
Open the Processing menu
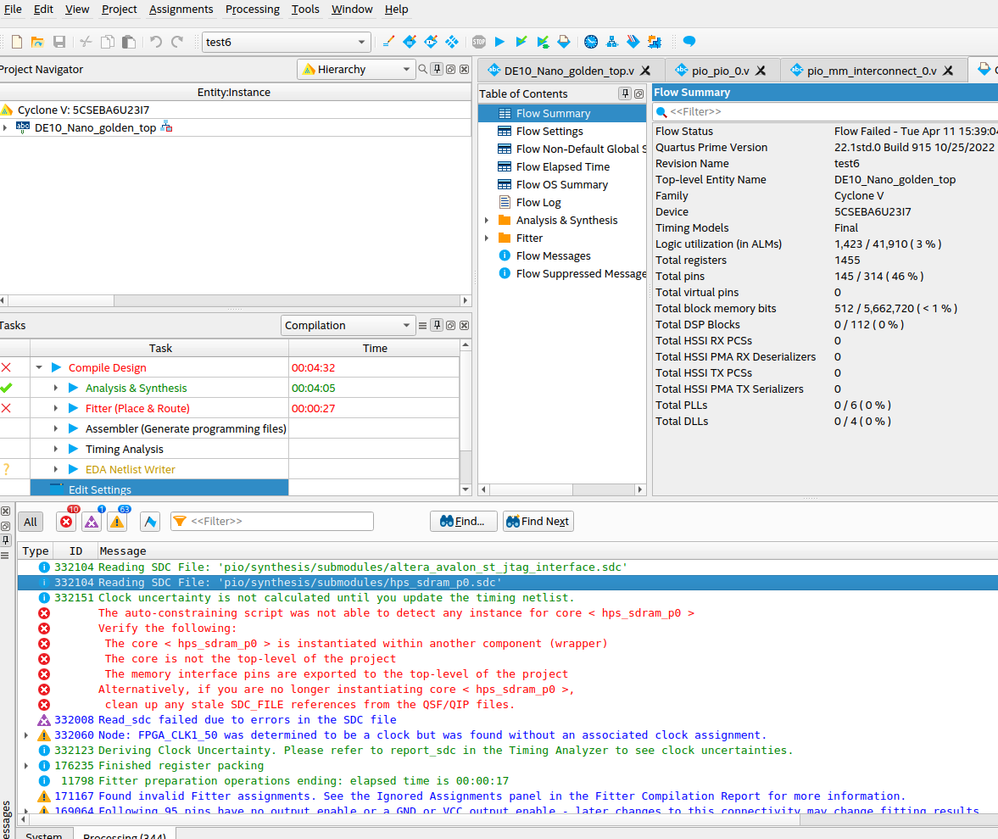click(252, 9)
